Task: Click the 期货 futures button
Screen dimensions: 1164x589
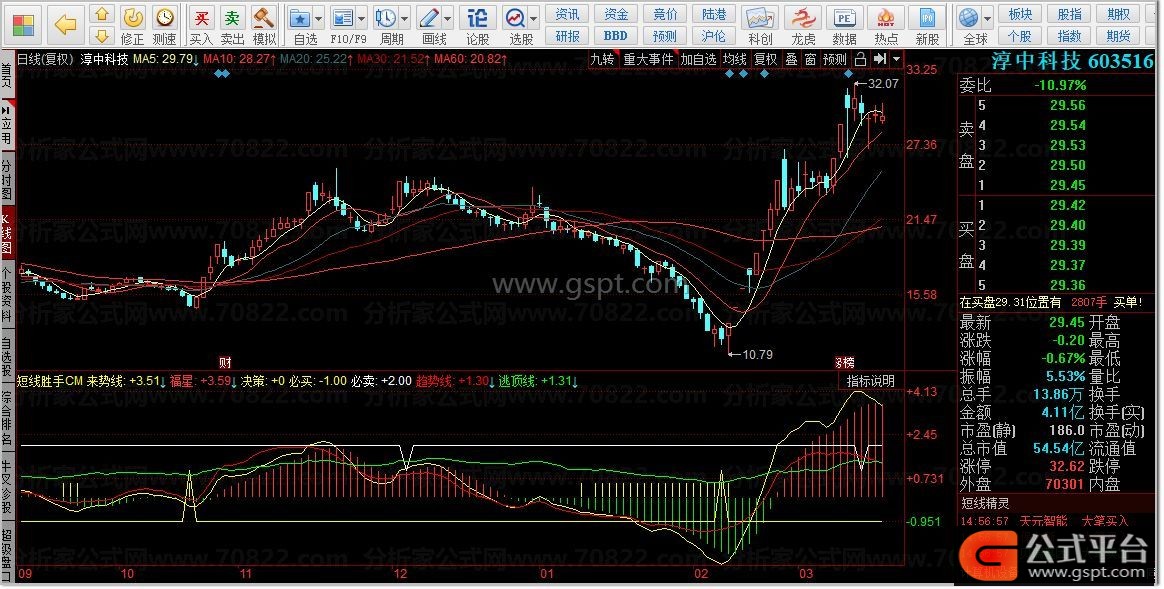Action: 1118,36
